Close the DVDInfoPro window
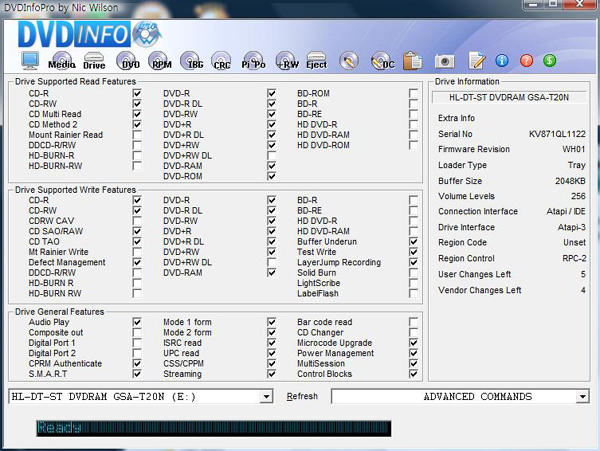Image resolution: width=600 pixels, height=451 pixels. [x=580, y=4]
